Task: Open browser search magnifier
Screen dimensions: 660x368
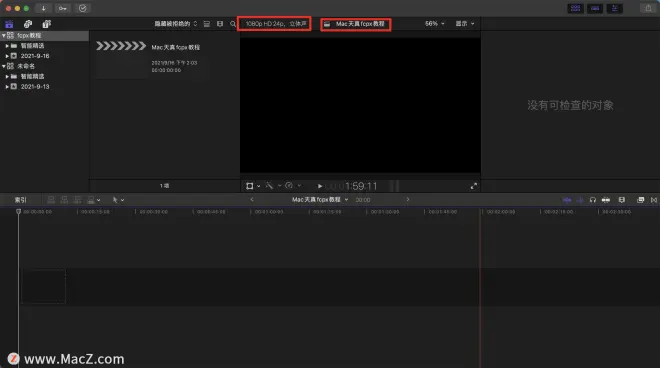Action: click(x=233, y=24)
